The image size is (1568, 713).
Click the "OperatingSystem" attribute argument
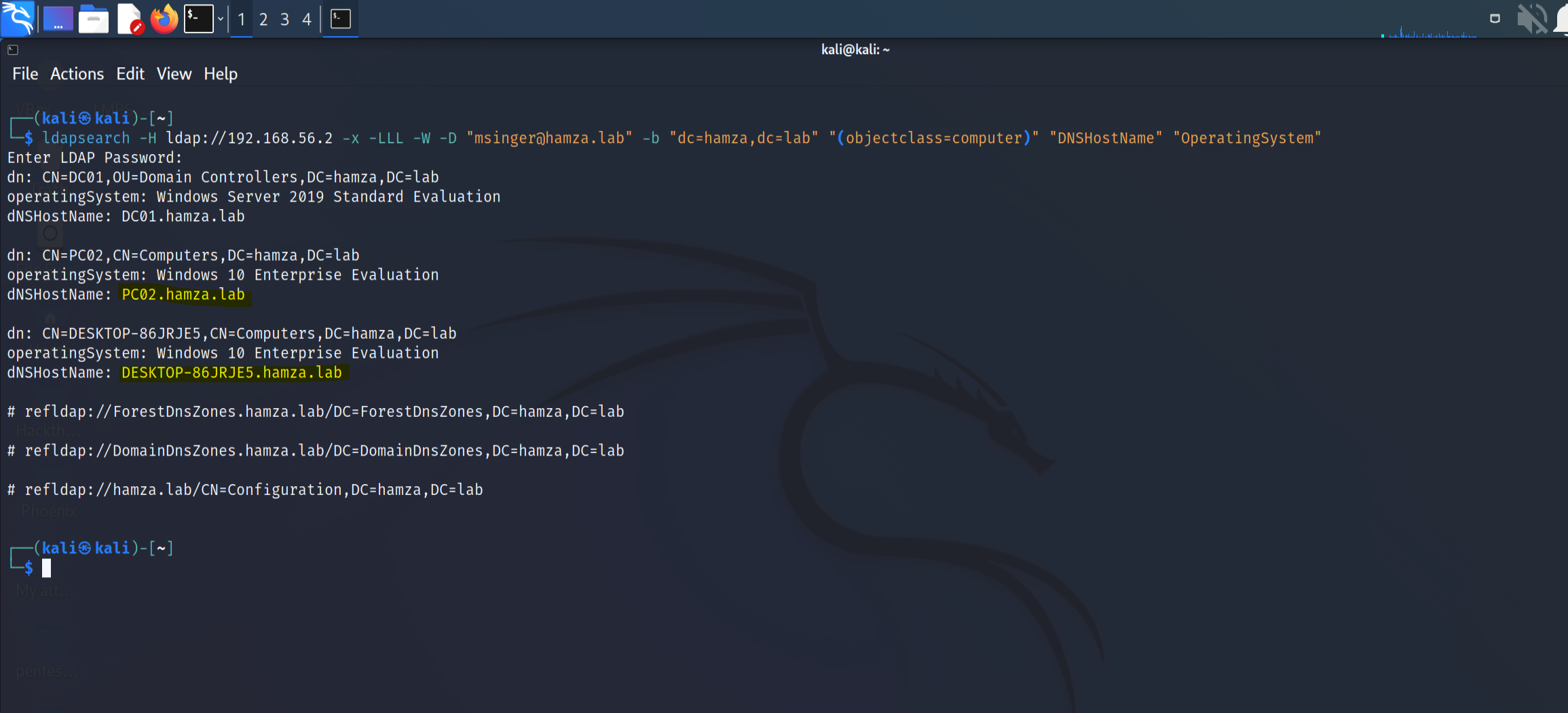(x=1247, y=138)
